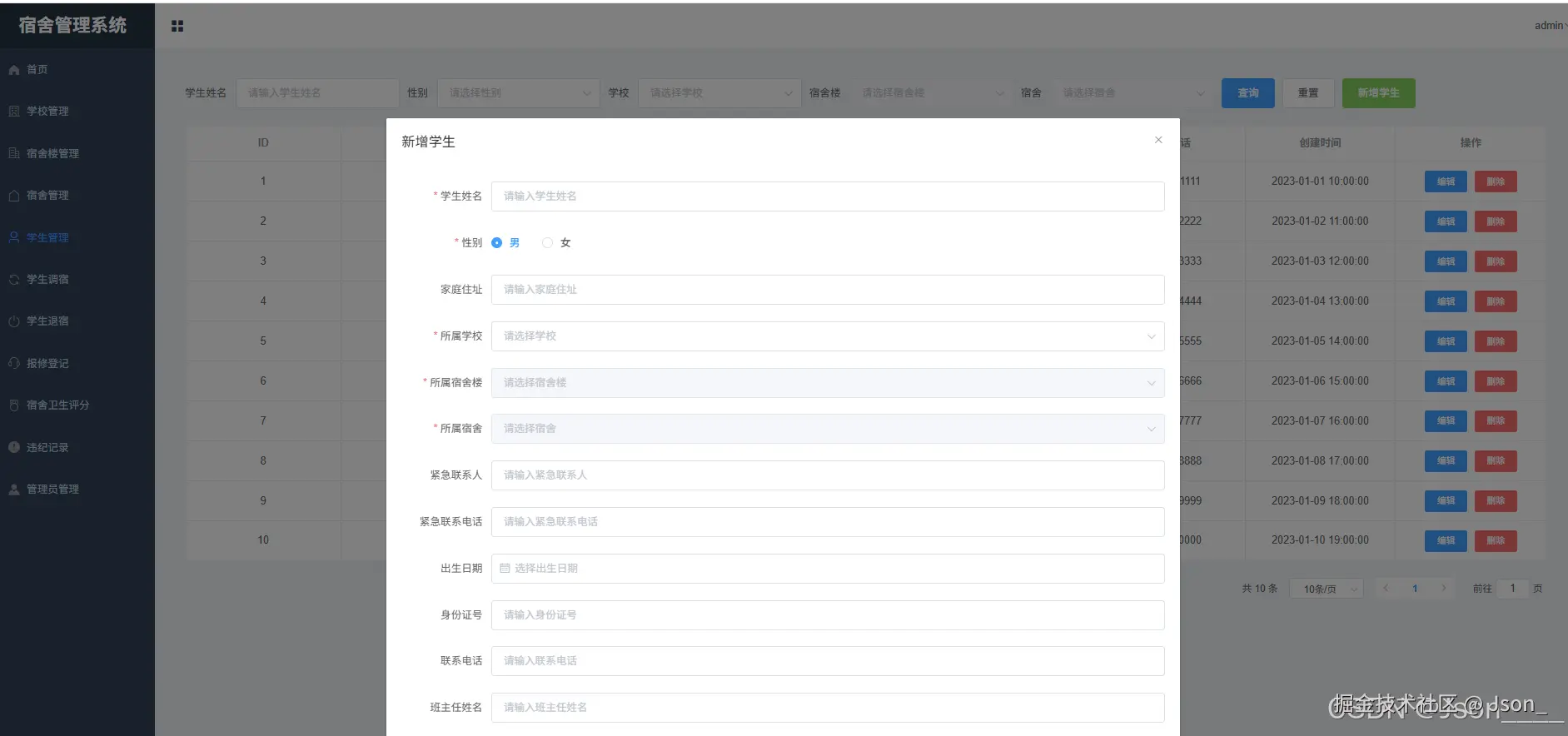1568x736 pixels.
Task: Toggle the sidebar collapse grid icon
Action: [x=177, y=26]
